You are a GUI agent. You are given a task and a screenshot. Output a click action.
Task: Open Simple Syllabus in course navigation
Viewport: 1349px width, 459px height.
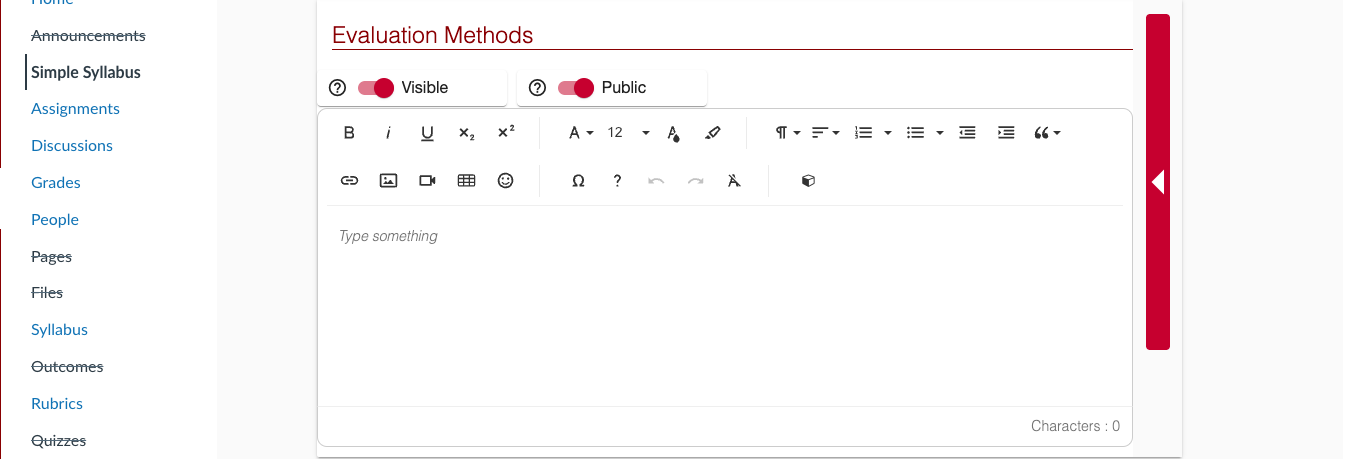coord(86,72)
